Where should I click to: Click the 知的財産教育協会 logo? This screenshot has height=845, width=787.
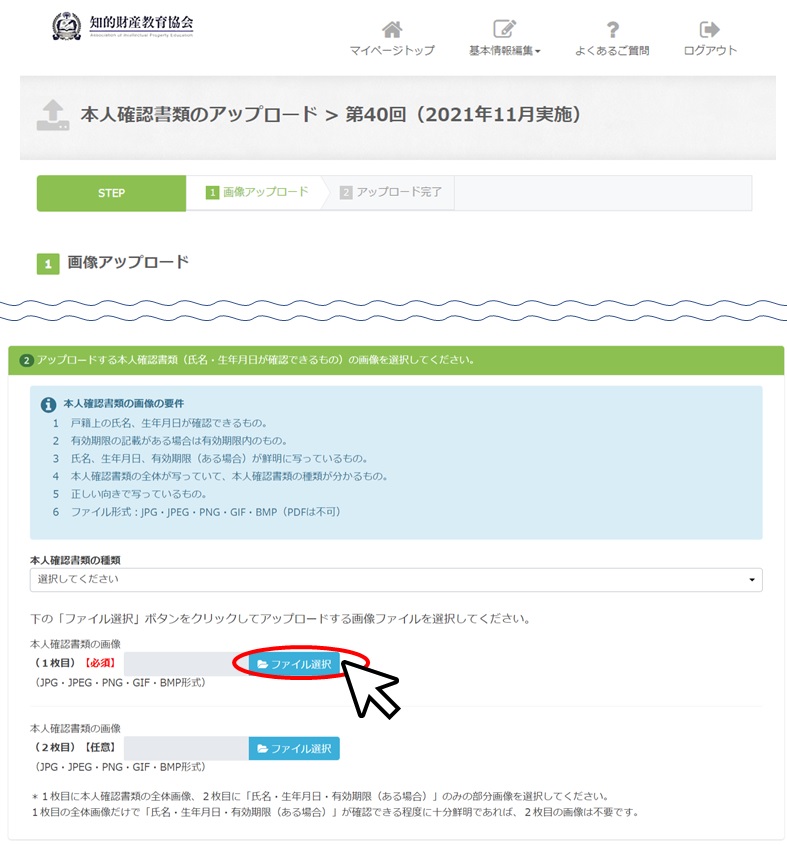[x=123, y=25]
